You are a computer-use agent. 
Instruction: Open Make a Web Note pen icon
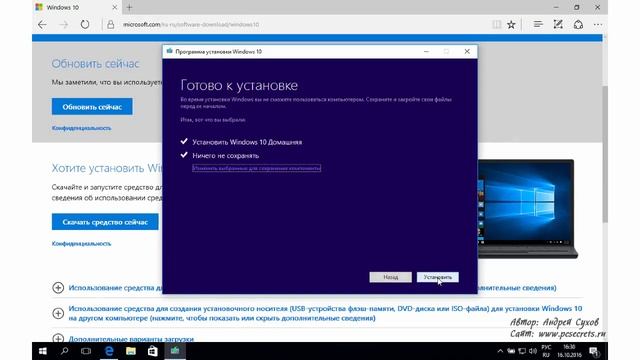[x=558, y=24]
